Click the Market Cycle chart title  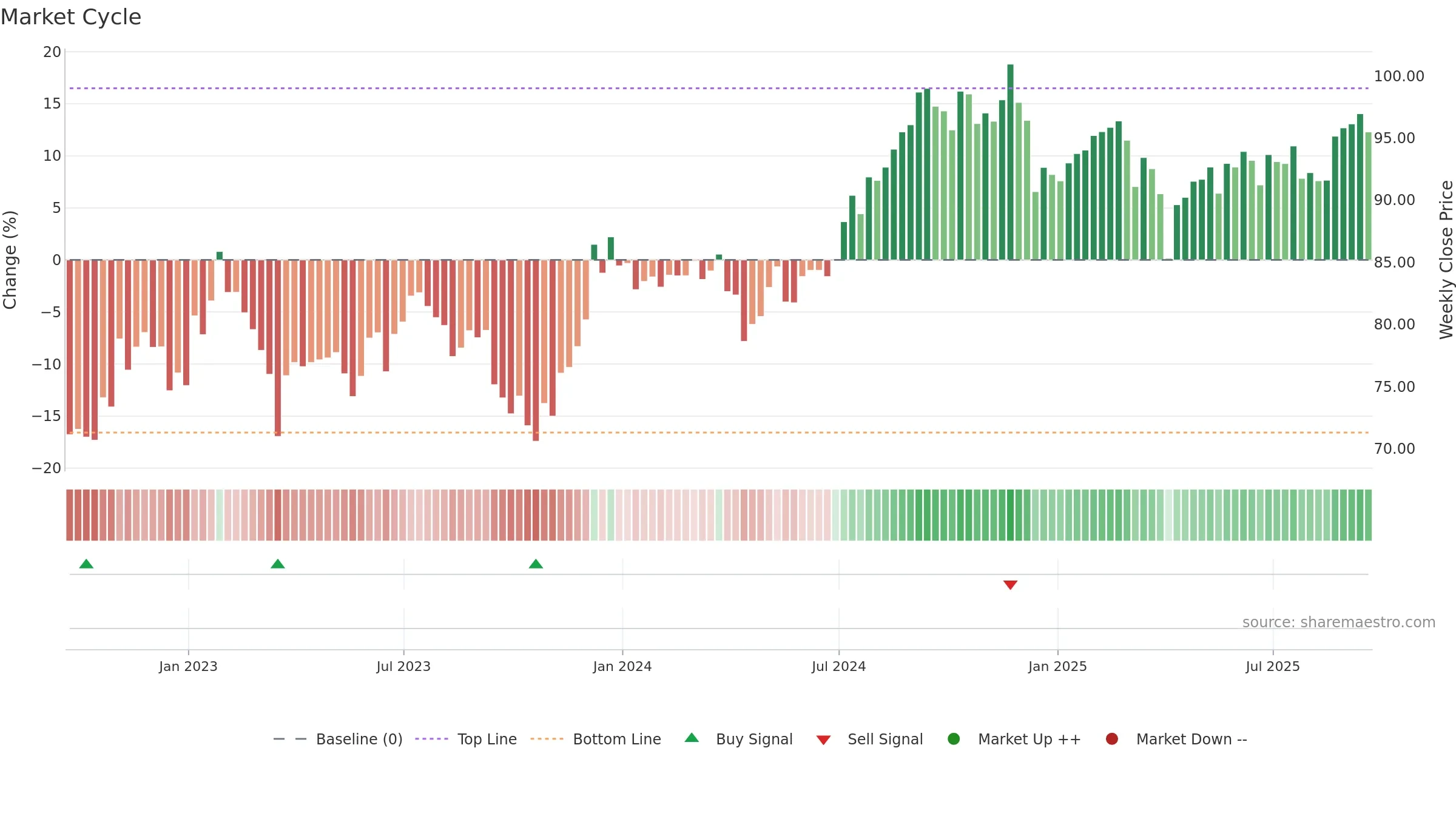[x=71, y=17]
